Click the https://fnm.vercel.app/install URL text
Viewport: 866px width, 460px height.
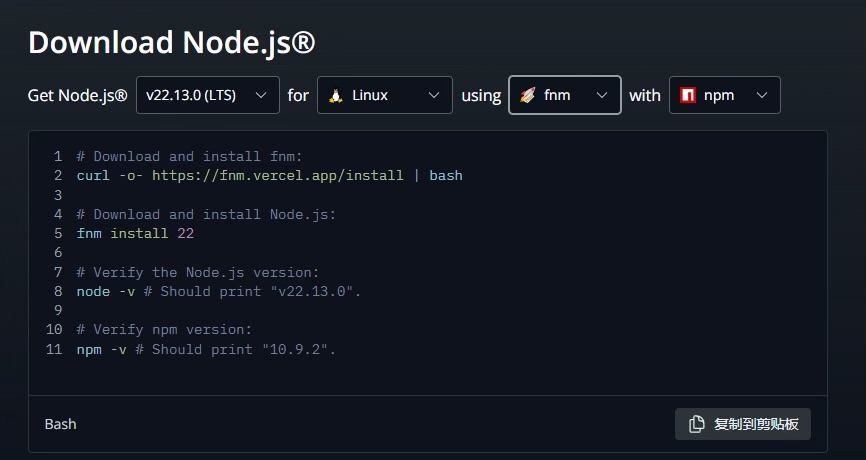pyautogui.click(x=278, y=176)
